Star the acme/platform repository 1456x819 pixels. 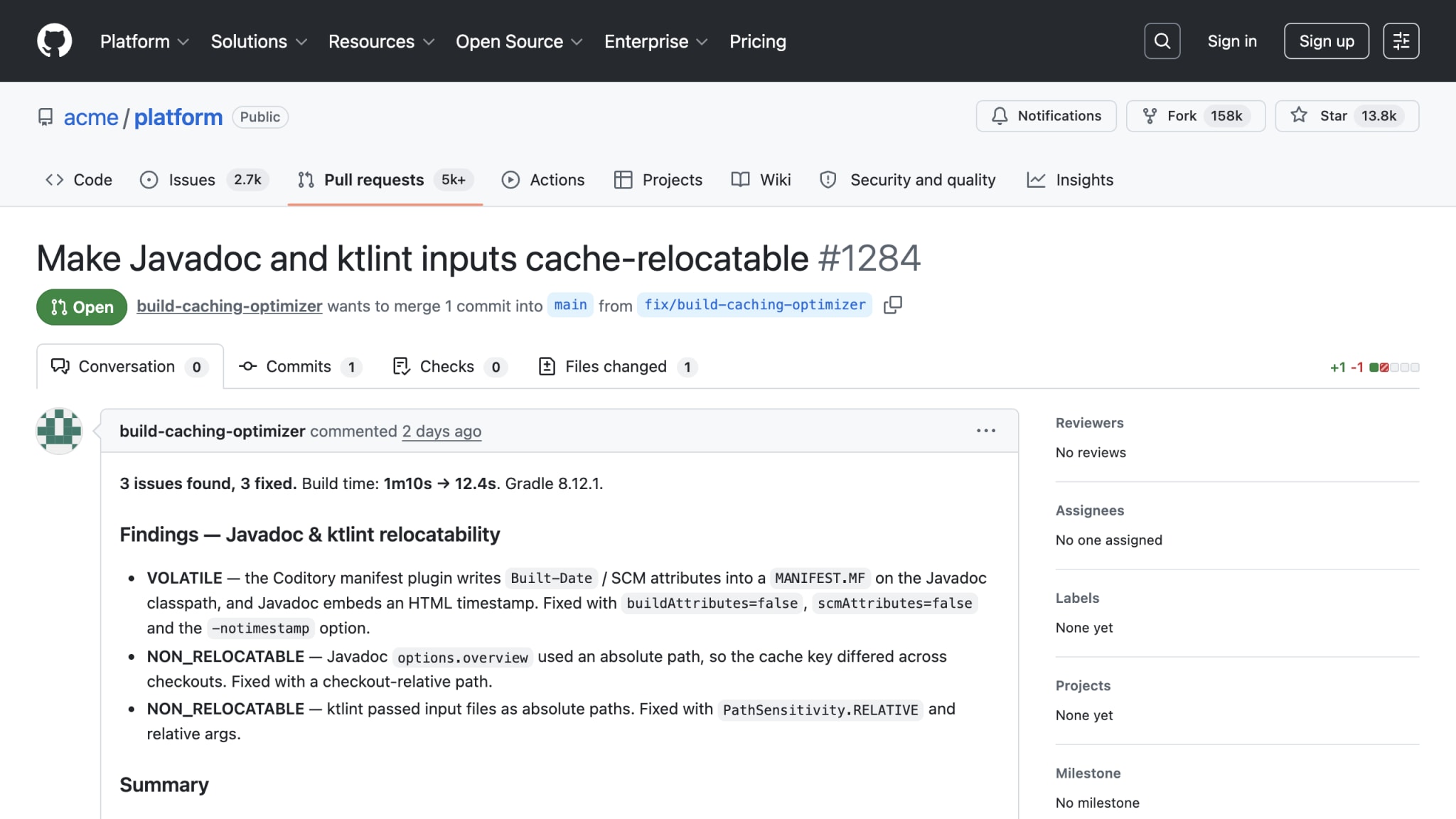click(x=1347, y=116)
